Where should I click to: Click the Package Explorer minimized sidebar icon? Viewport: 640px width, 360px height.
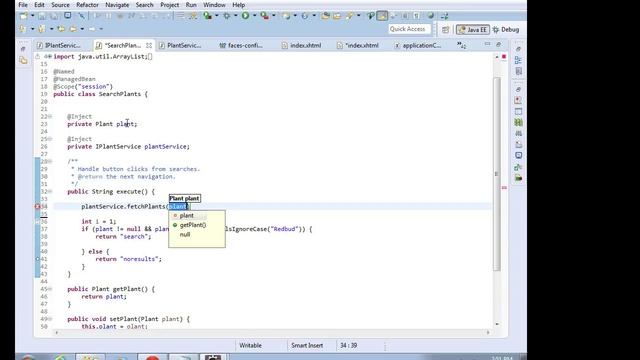click(23, 60)
